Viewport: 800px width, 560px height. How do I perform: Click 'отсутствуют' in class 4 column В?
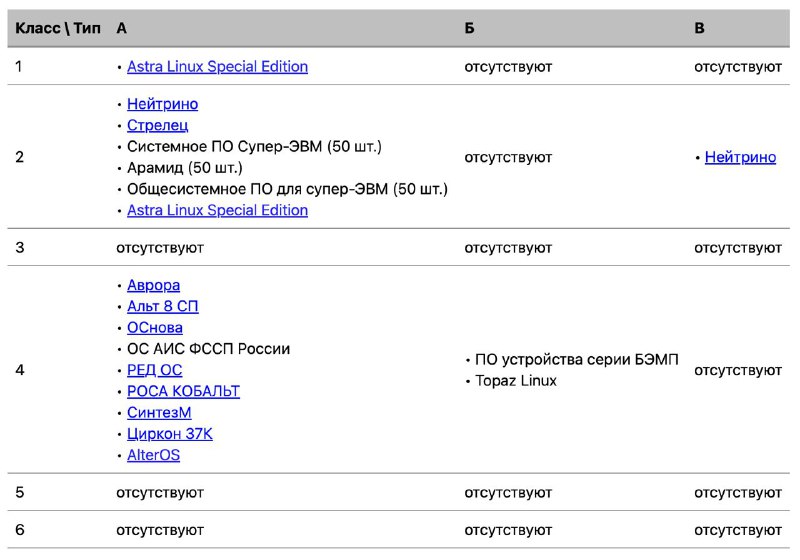[x=738, y=370]
